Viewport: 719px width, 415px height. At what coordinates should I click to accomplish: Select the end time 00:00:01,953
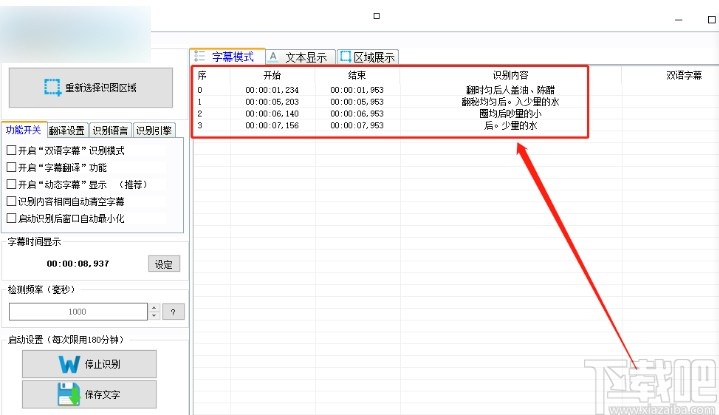(x=357, y=90)
